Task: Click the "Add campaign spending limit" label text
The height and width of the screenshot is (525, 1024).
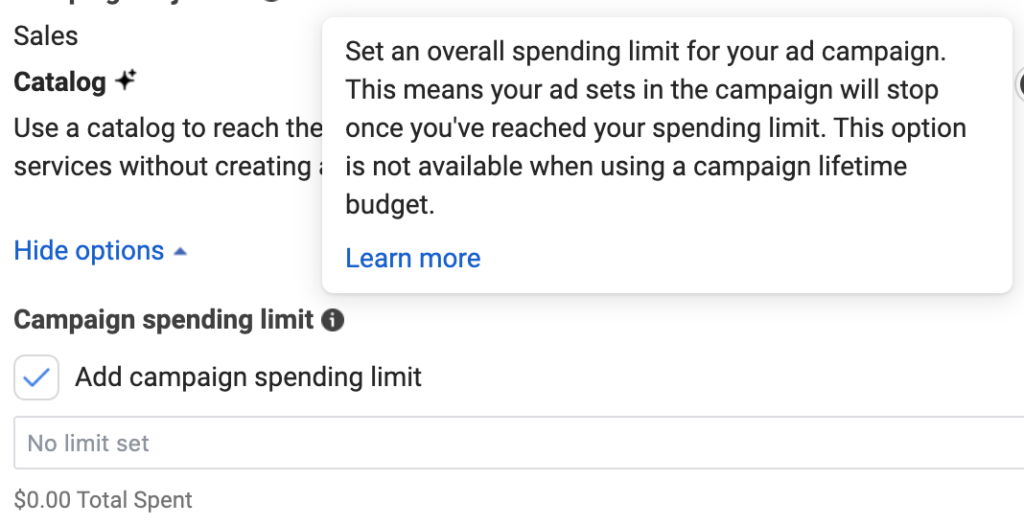Action: 248,377
